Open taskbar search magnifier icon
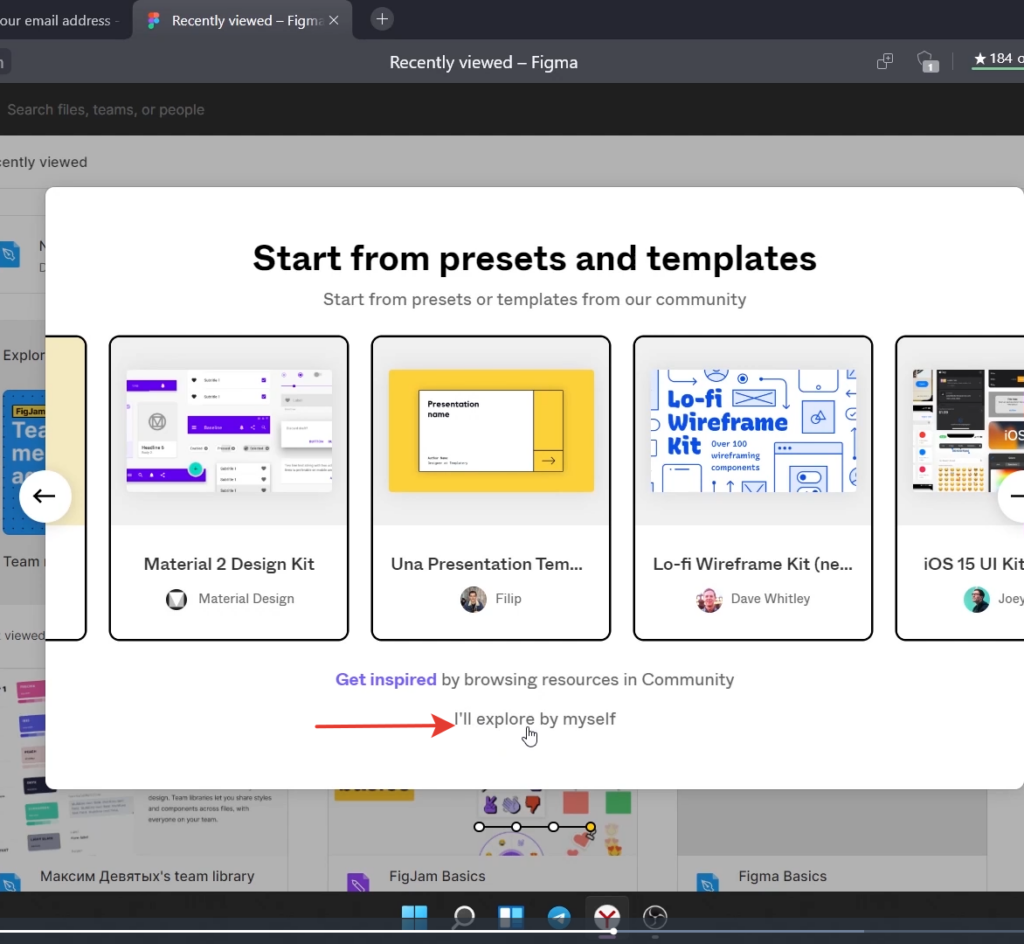This screenshot has height=944, width=1024. click(x=463, y=917)
